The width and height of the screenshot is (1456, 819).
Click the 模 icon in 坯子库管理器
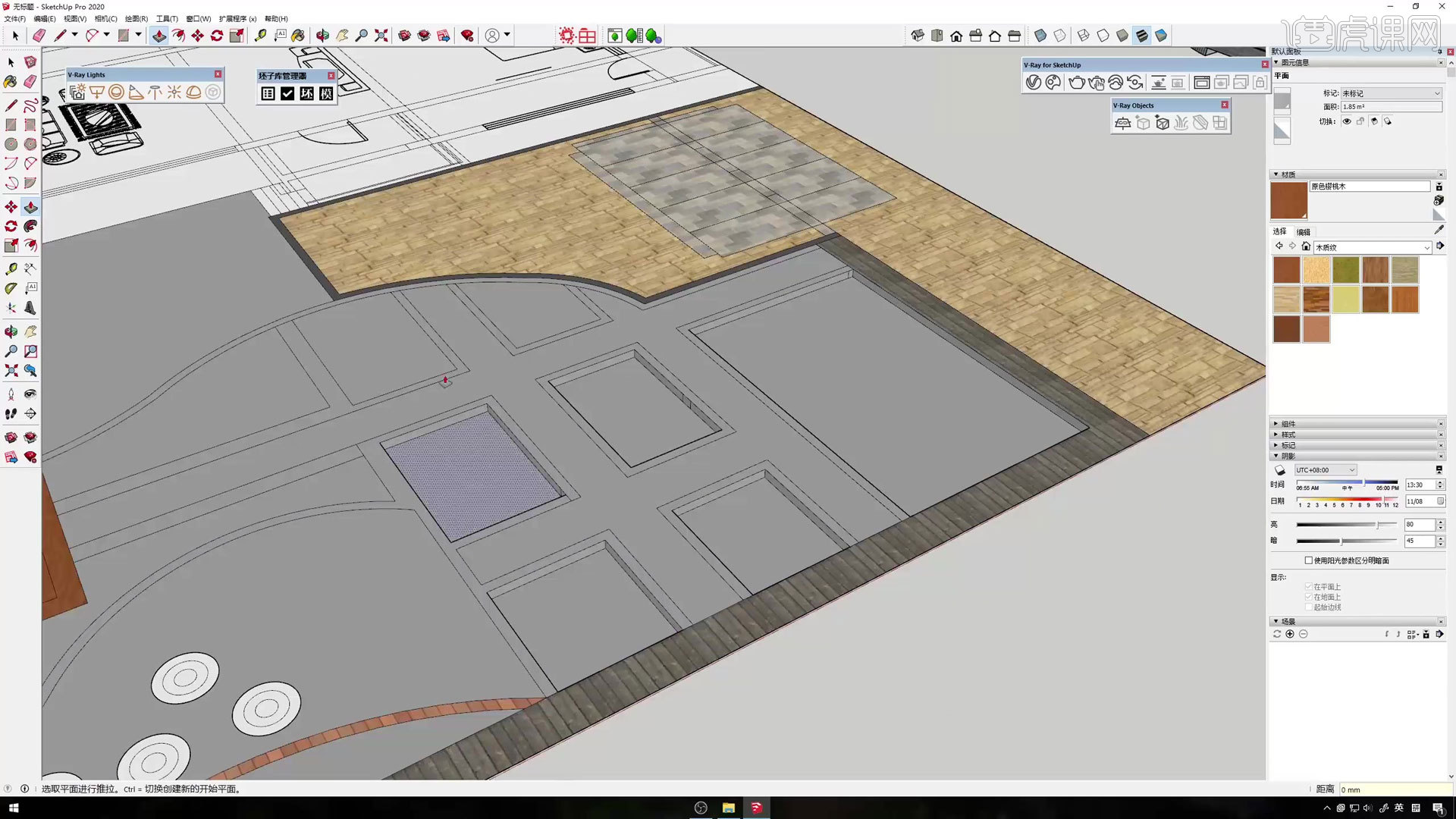pos(326,93)
